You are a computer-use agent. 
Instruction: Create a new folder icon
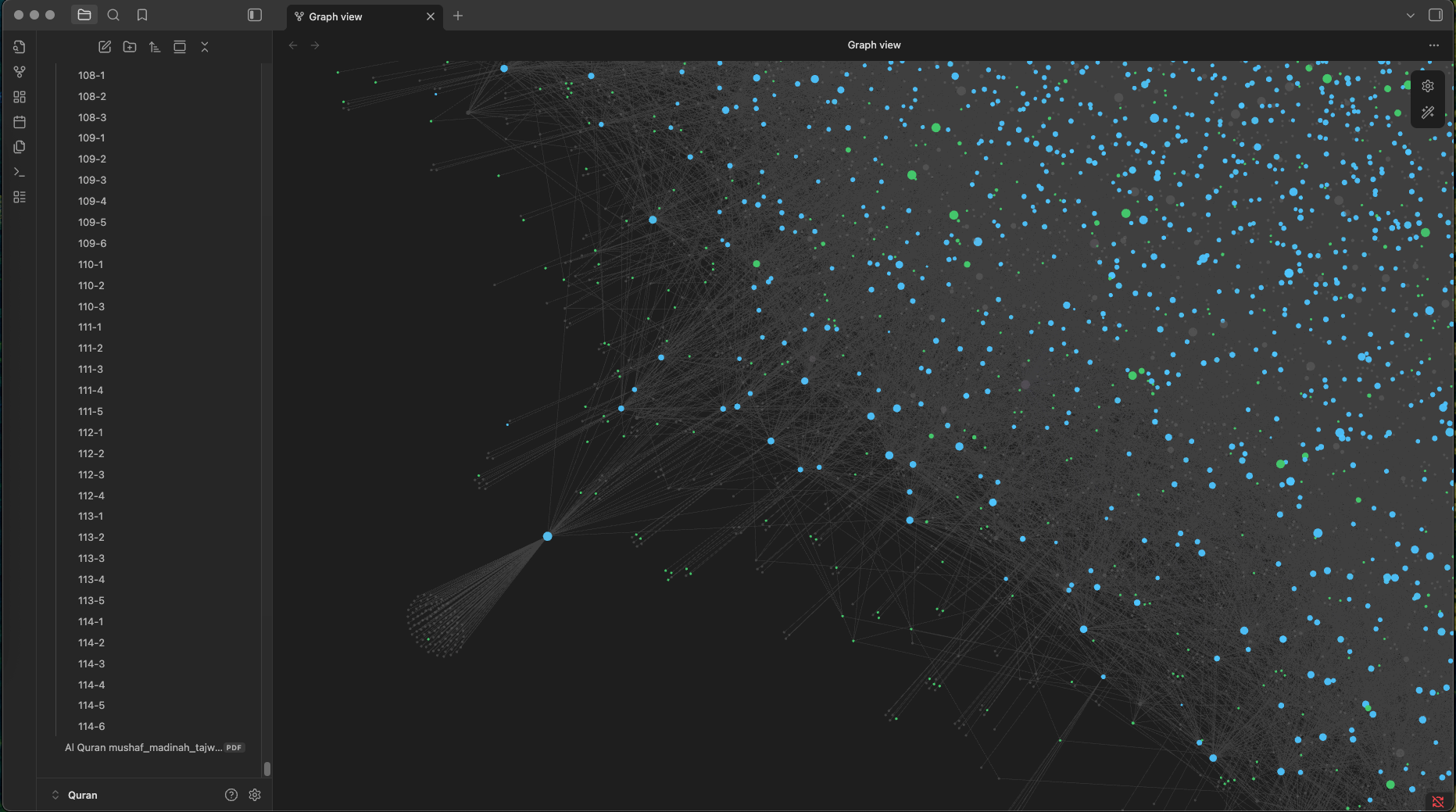130,47
